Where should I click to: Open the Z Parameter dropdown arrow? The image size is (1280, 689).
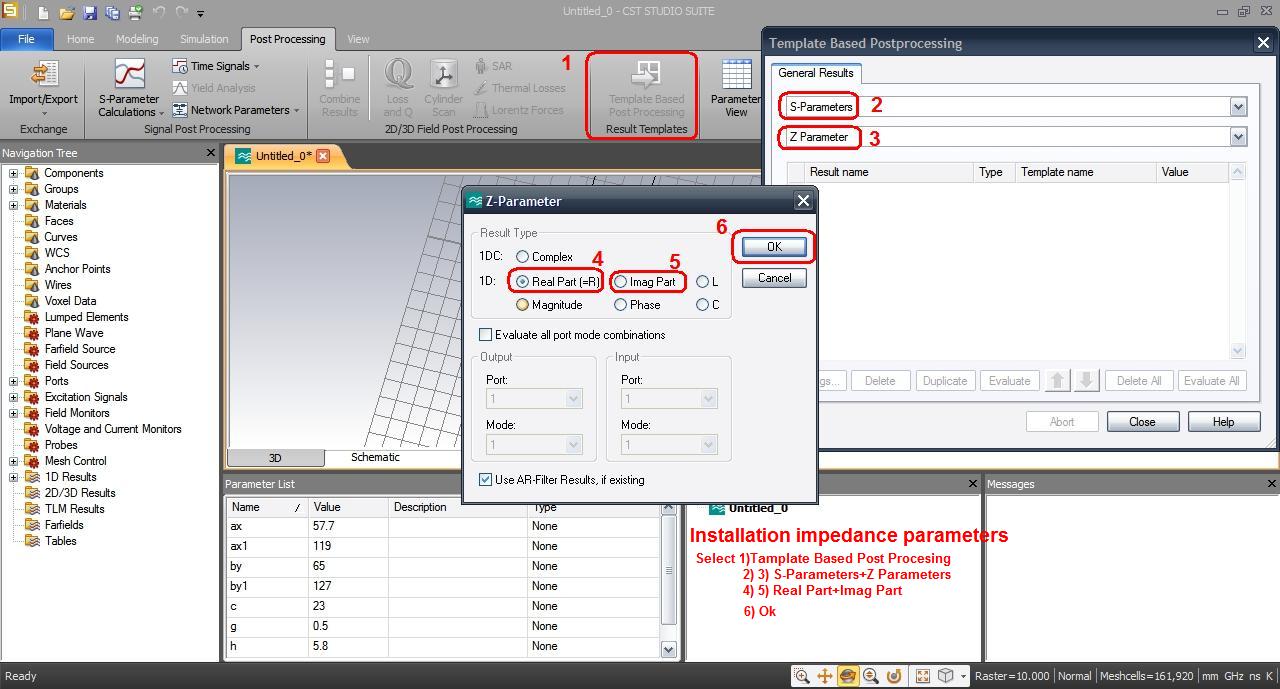point(1238,137)
